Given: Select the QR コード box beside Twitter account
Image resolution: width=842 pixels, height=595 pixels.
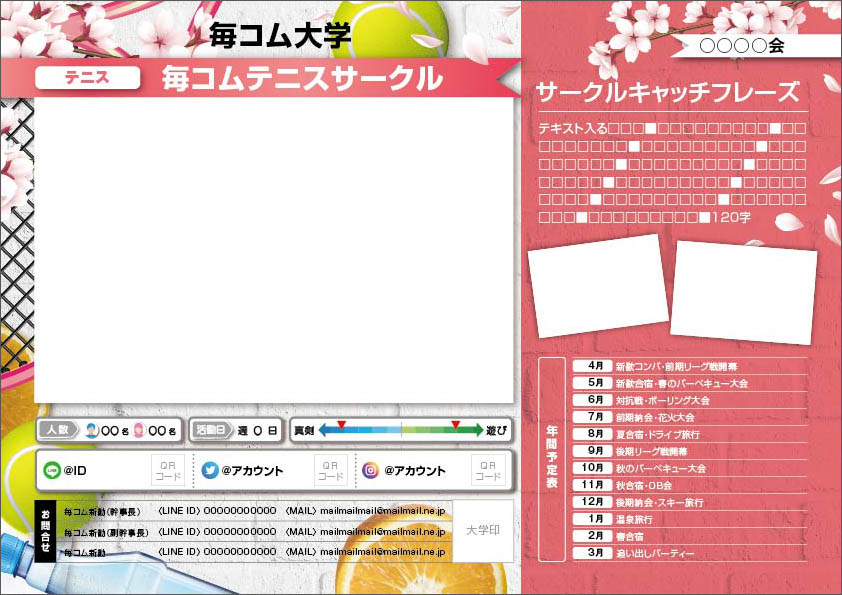Looking at the screenshot, I should pyautogui.click(x=331, y=470).
